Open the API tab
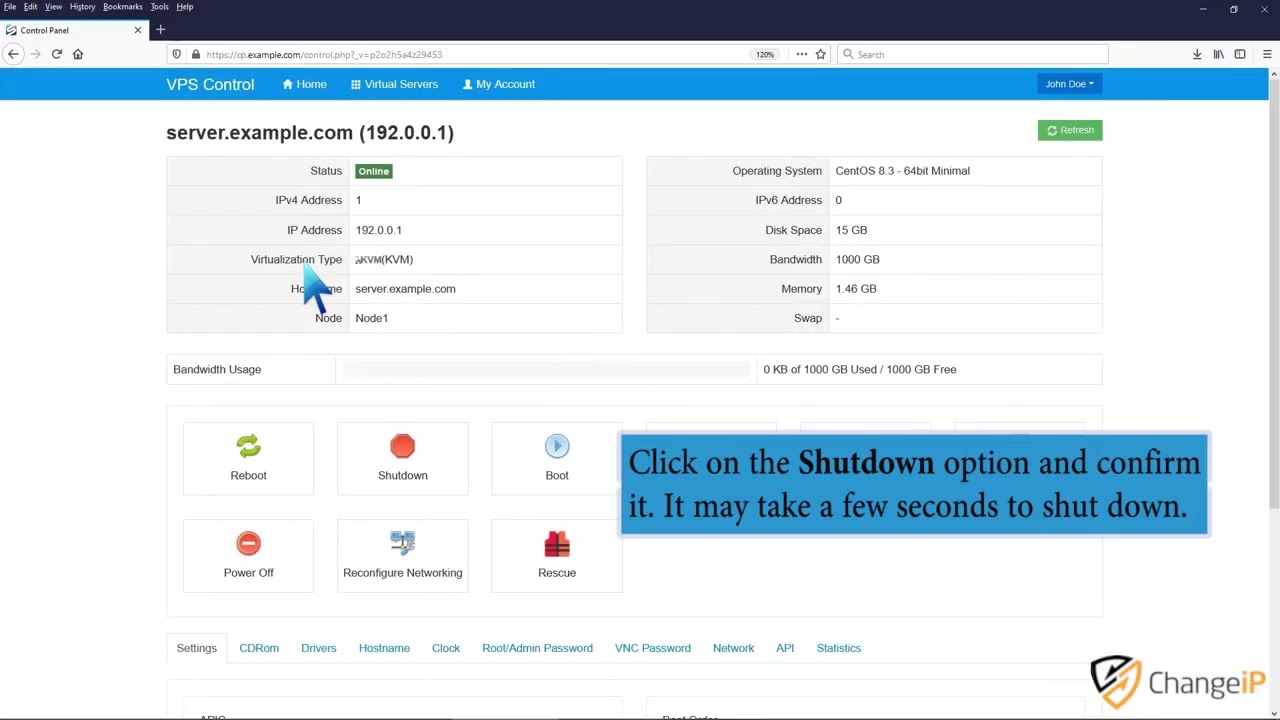Viewport: 1280px width, 720px height. pos(785,648)
